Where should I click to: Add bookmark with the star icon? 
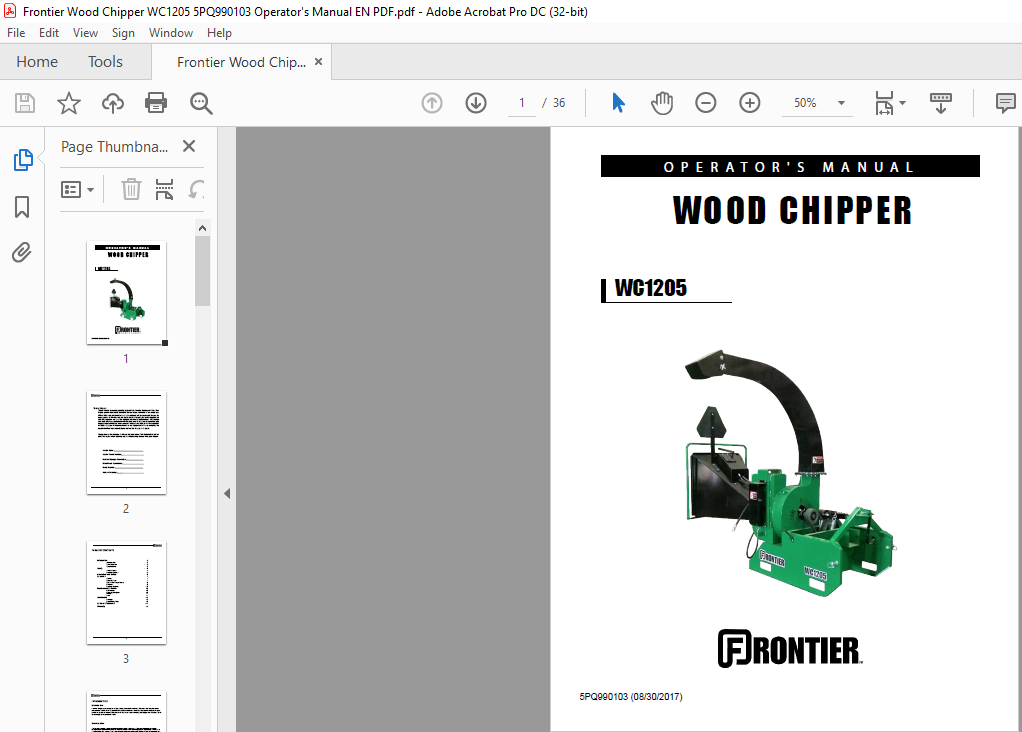[x=68, y=103]
